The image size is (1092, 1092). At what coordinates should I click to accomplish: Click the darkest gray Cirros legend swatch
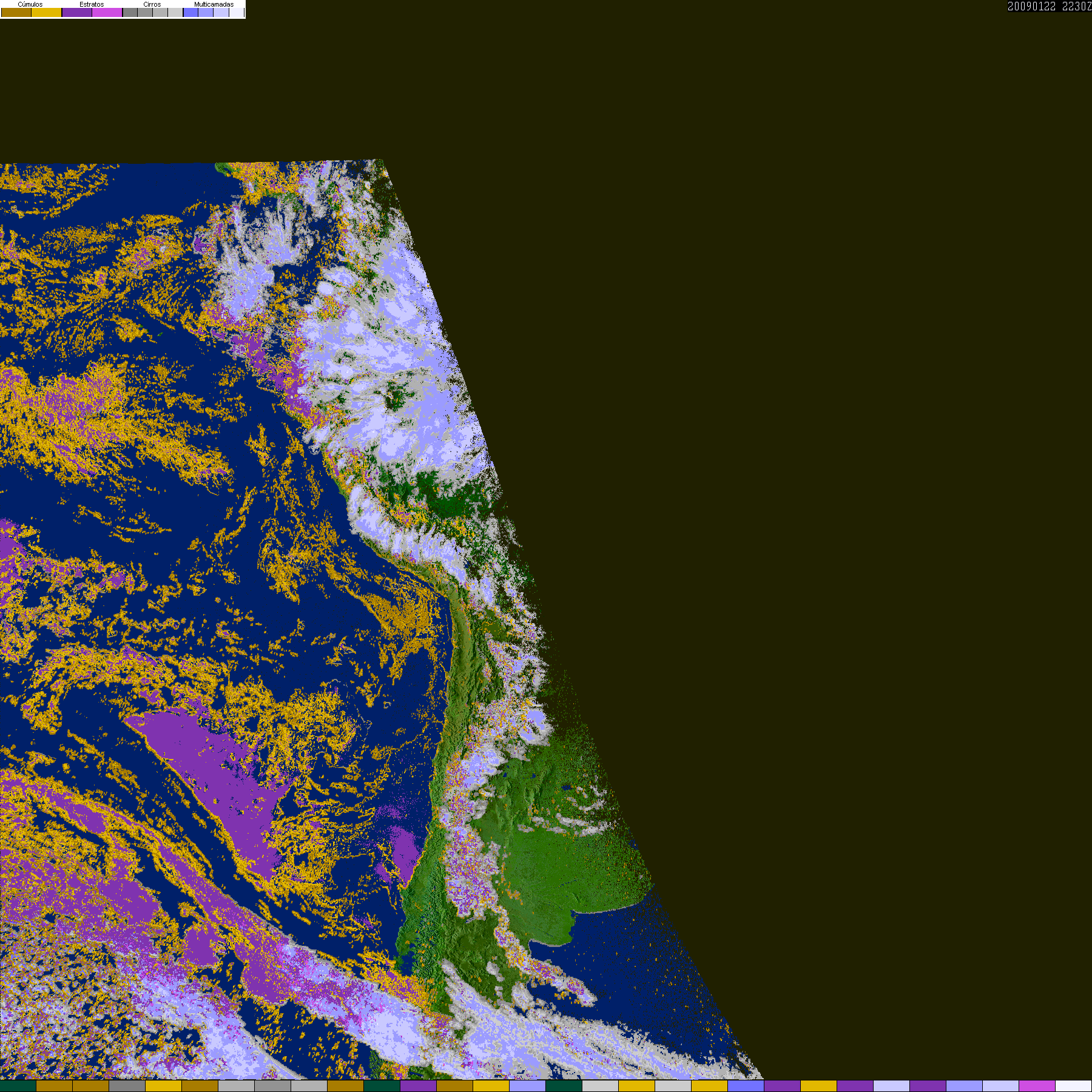[130, 13]
